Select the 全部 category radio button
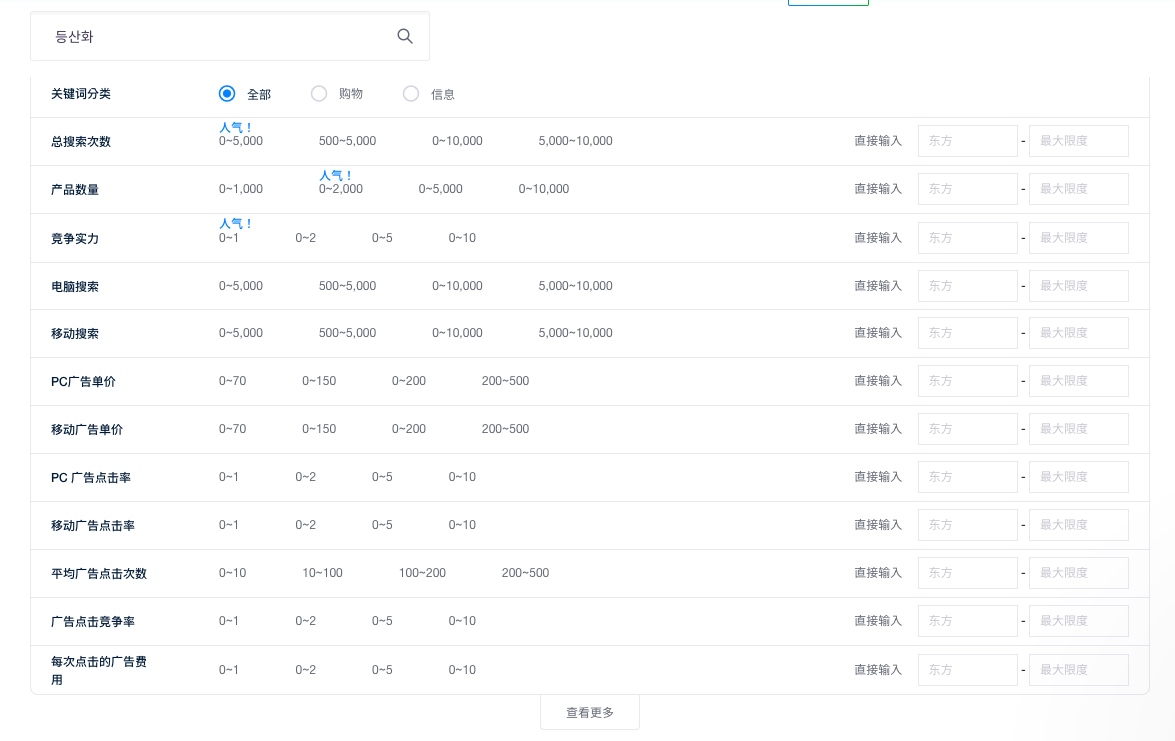 [227, 93]
